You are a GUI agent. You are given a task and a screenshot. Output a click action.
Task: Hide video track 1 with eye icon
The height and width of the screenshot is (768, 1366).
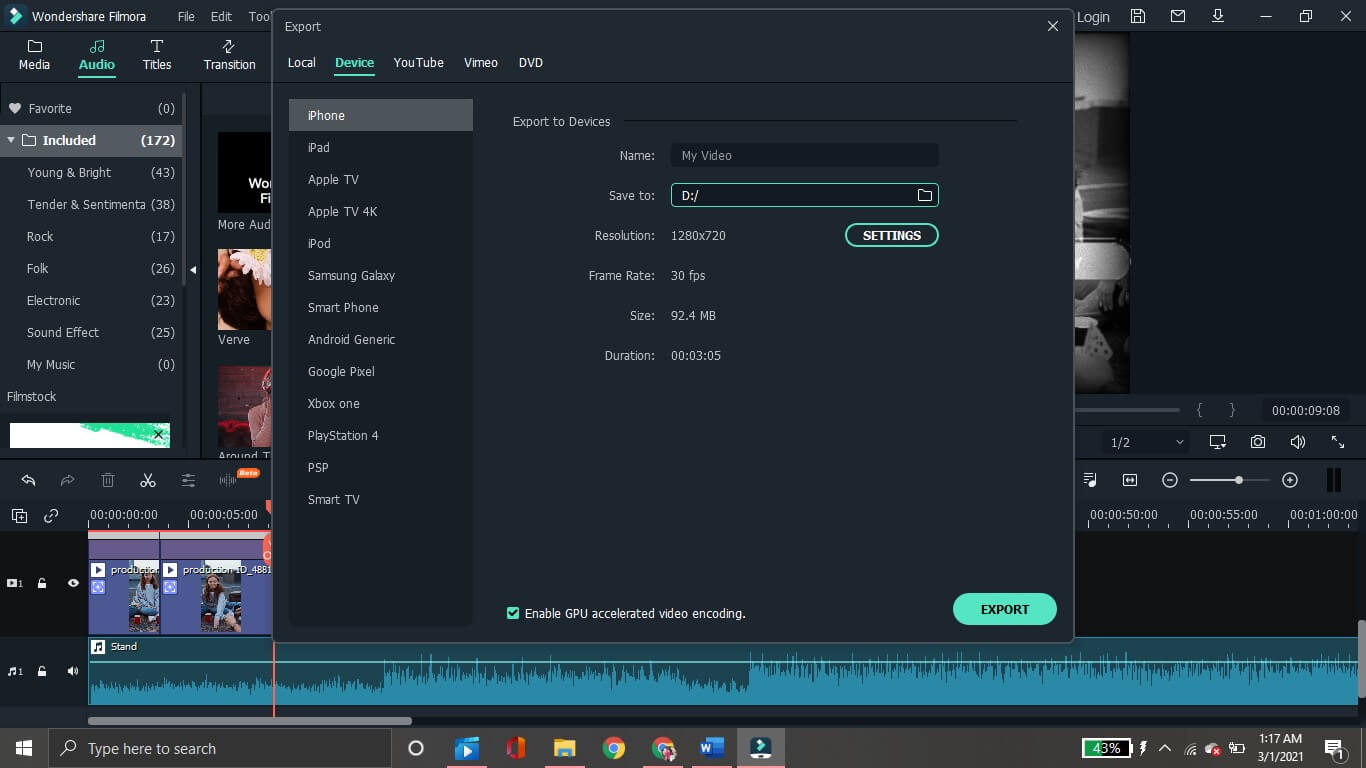[x=73, y=583]
